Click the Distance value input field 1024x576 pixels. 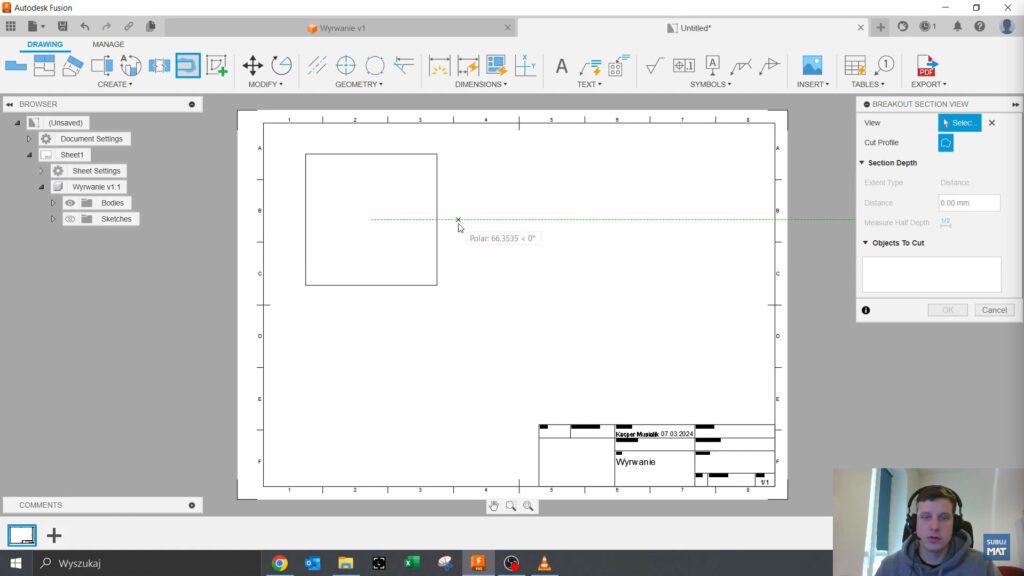pos(967,202)
